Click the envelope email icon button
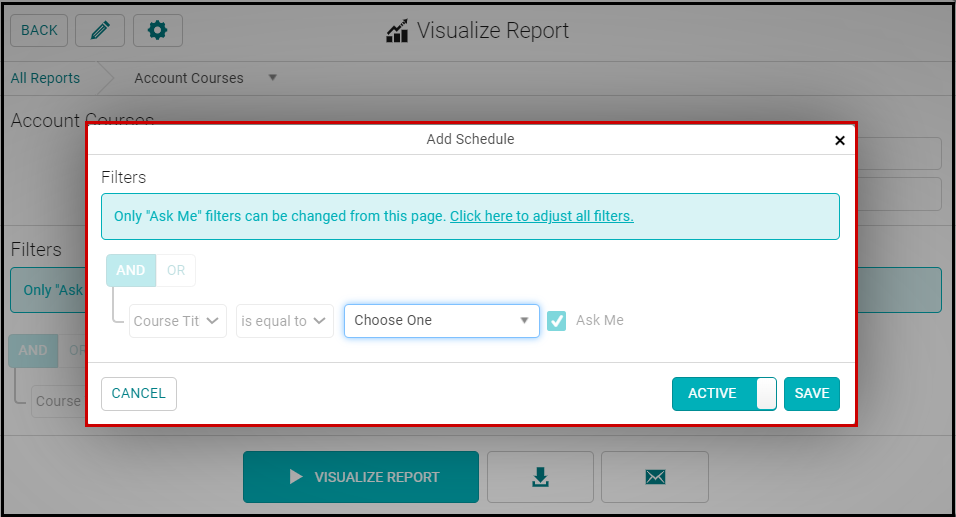The image size is (956, 517). 655,477
